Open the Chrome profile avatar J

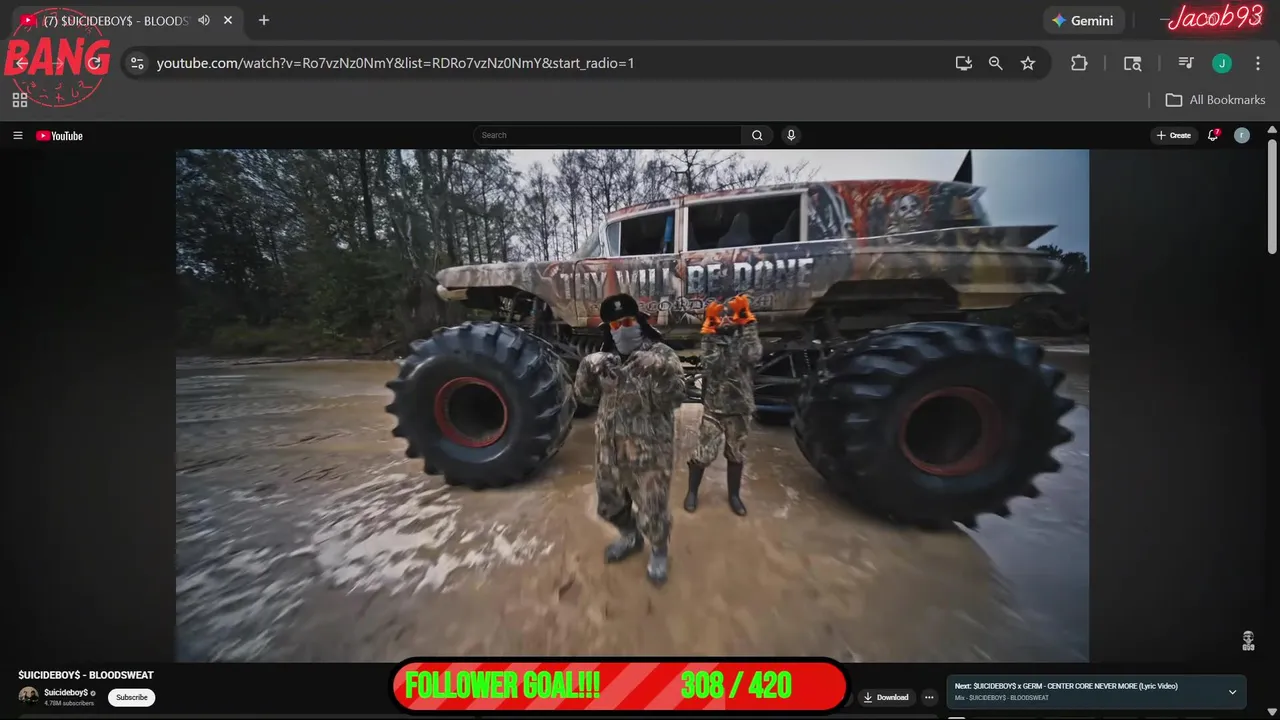(1222, 63)
